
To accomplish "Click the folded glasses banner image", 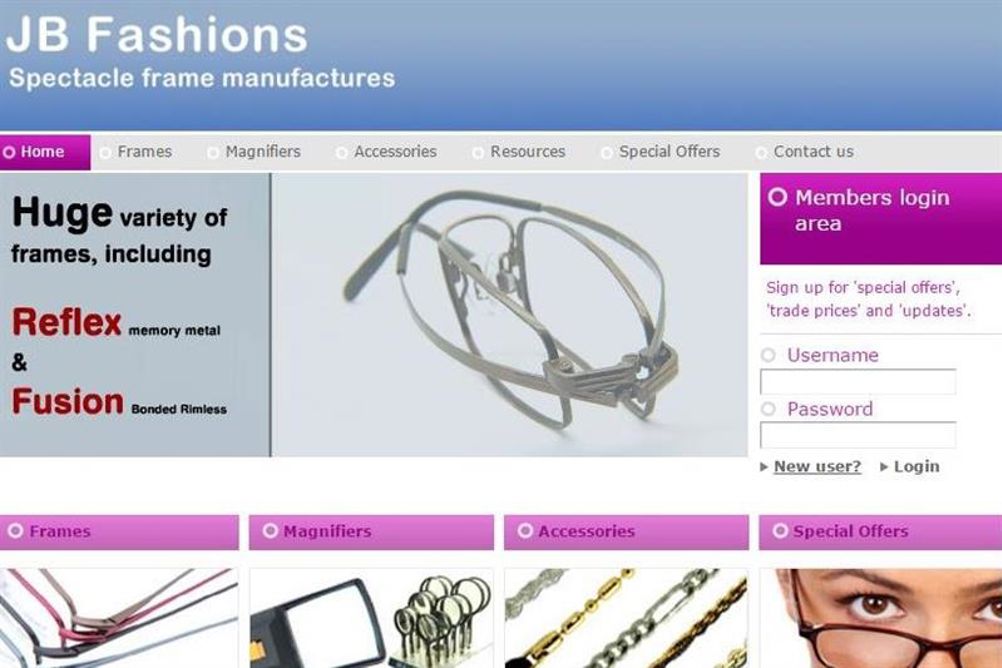I will pyautogui.click(x=509, y=315).
